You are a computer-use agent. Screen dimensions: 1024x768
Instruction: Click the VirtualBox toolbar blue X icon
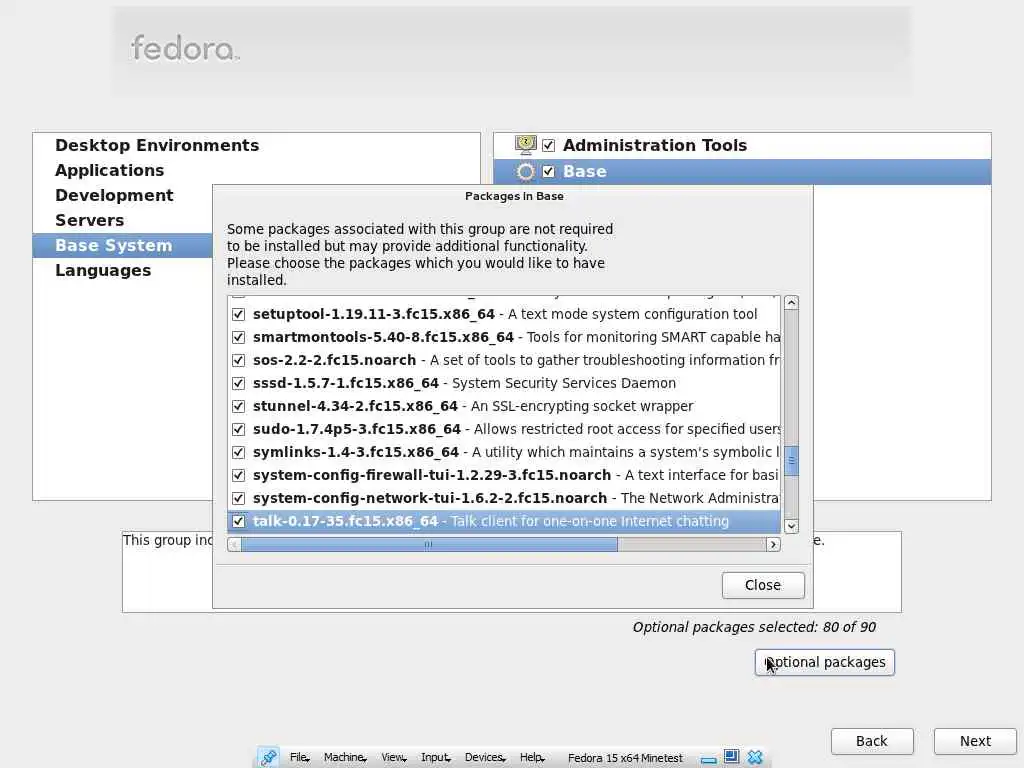[755, 757]
